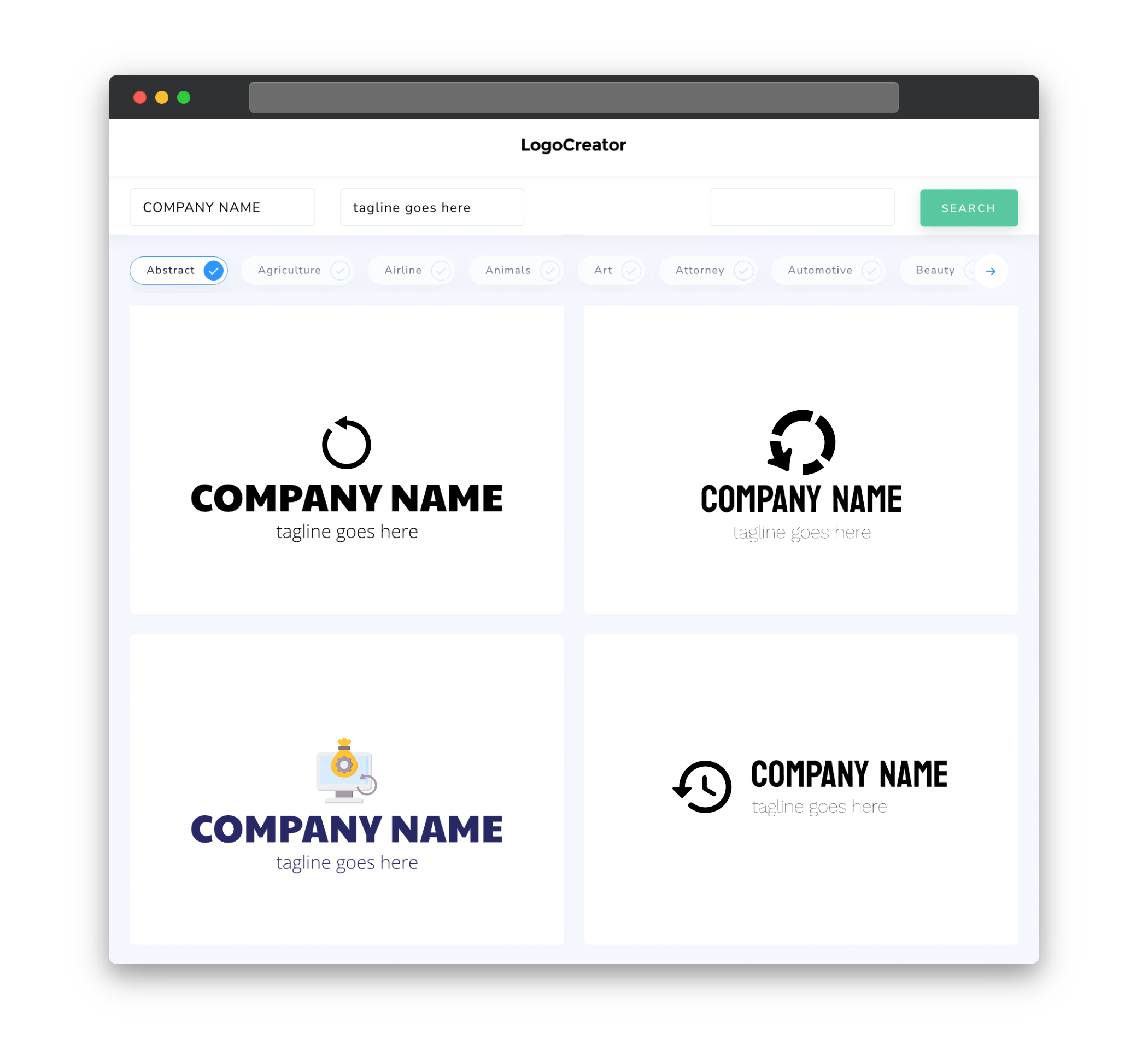Select the history clock arrow icon
The width and height of the screenshot is (1148, 1039).
pyautogui.click(x=701, y=786)
